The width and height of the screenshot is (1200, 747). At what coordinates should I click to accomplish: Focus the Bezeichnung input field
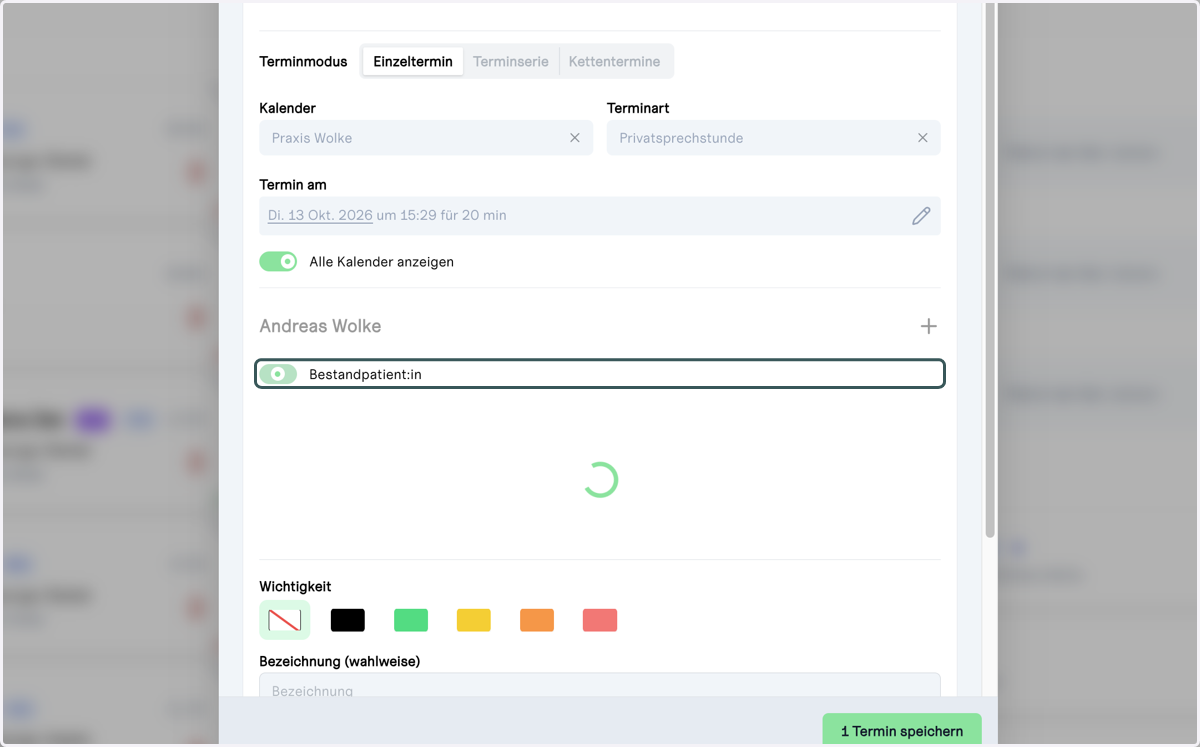click(x=600, y=685)
